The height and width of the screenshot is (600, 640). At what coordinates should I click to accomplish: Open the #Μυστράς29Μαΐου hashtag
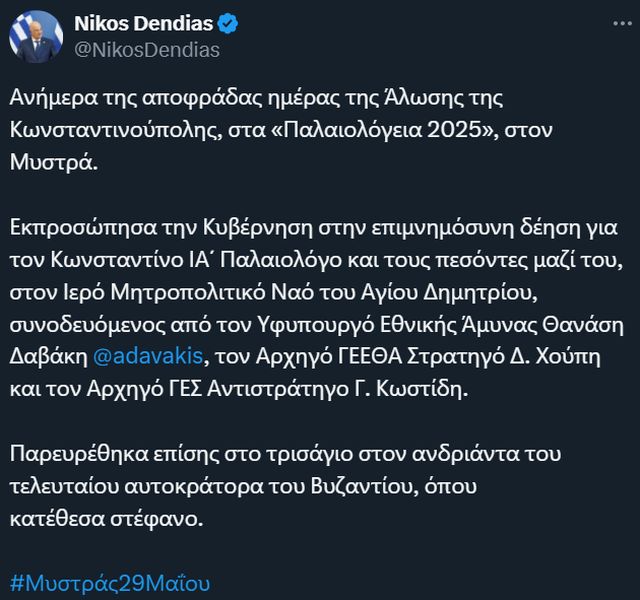[x=111, y=583]
